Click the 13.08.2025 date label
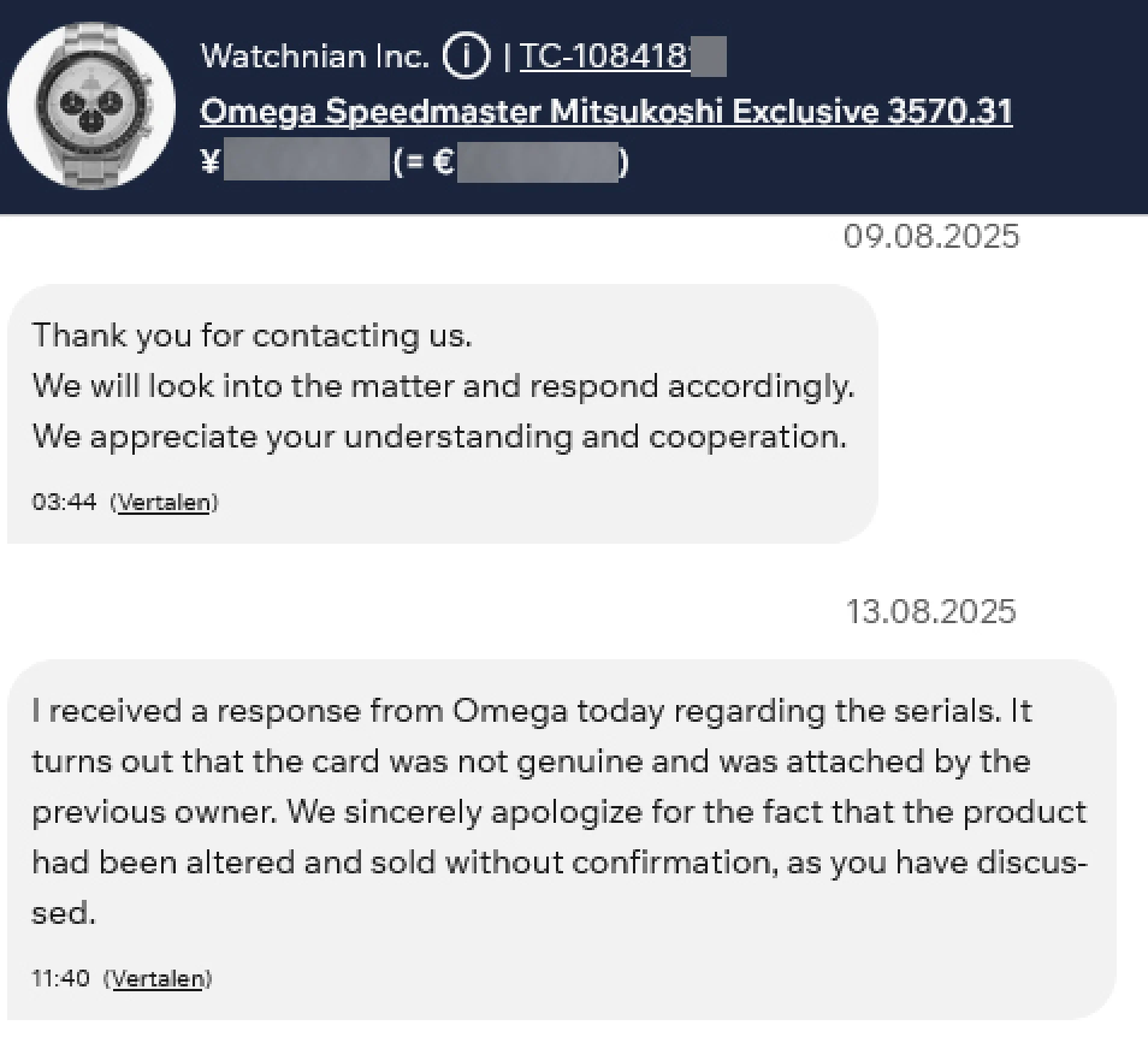Screen dimensions: 1148x1049 pos(931,611)
